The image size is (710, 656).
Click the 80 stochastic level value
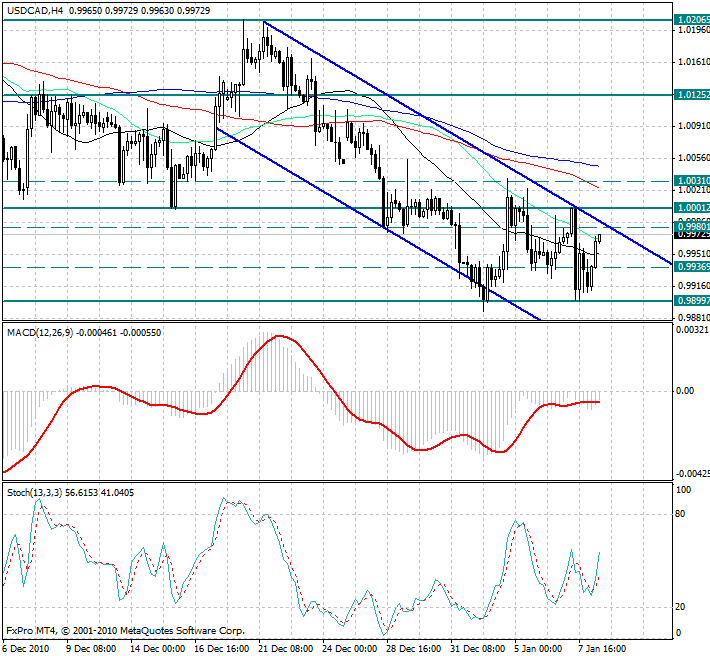click(x=680, y=514)
